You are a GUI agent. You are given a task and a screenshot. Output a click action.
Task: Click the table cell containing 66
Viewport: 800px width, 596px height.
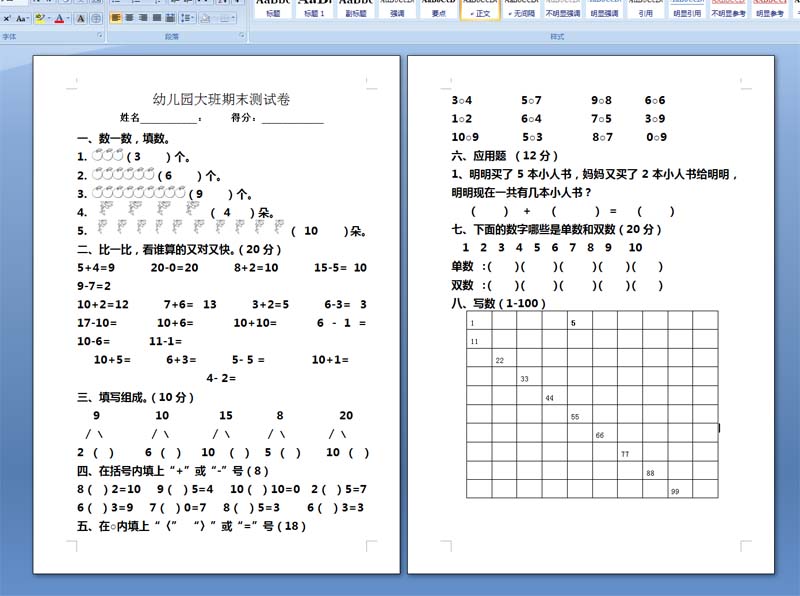605,433
